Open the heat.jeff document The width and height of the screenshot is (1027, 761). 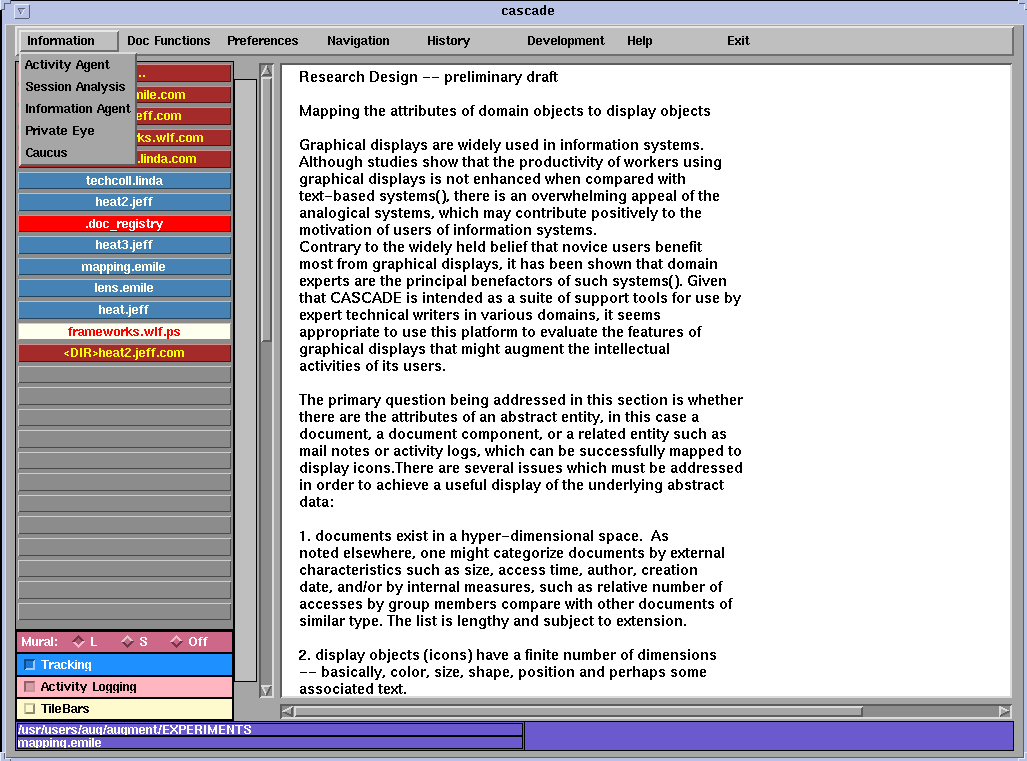[x=124, y=310]
